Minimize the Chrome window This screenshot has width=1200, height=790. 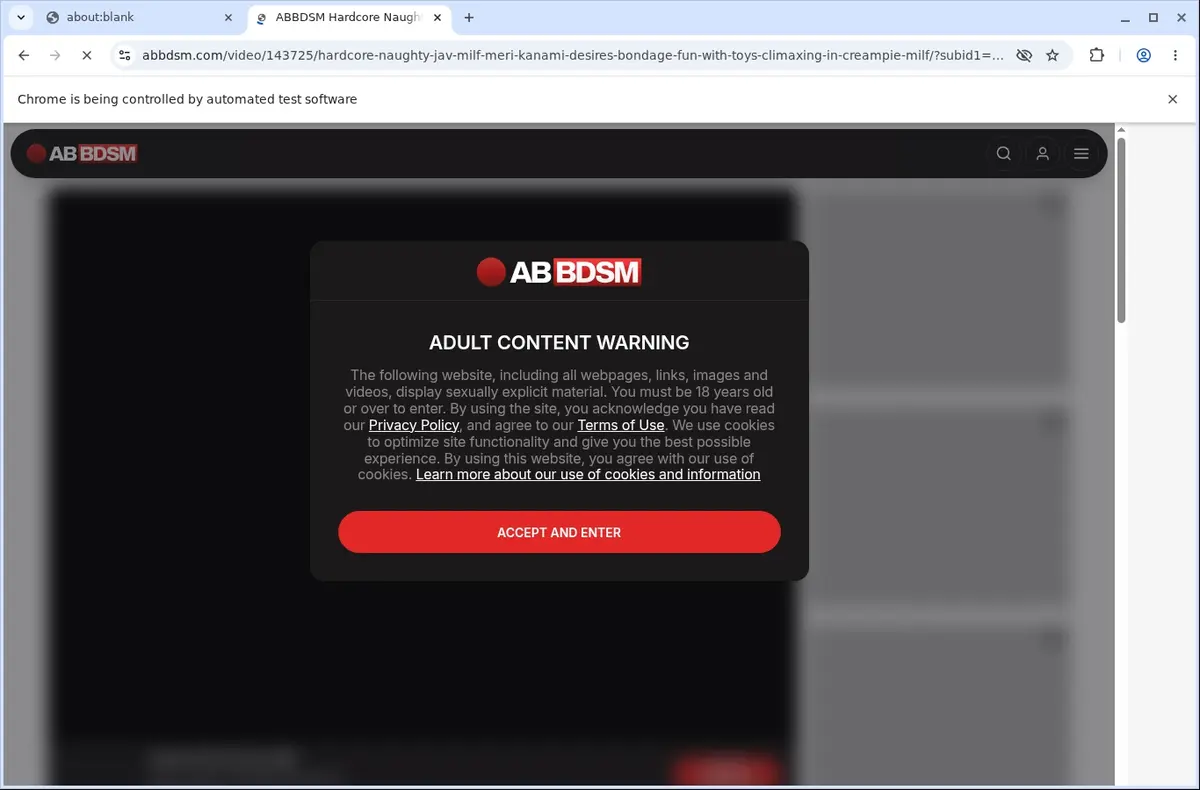1123,17
